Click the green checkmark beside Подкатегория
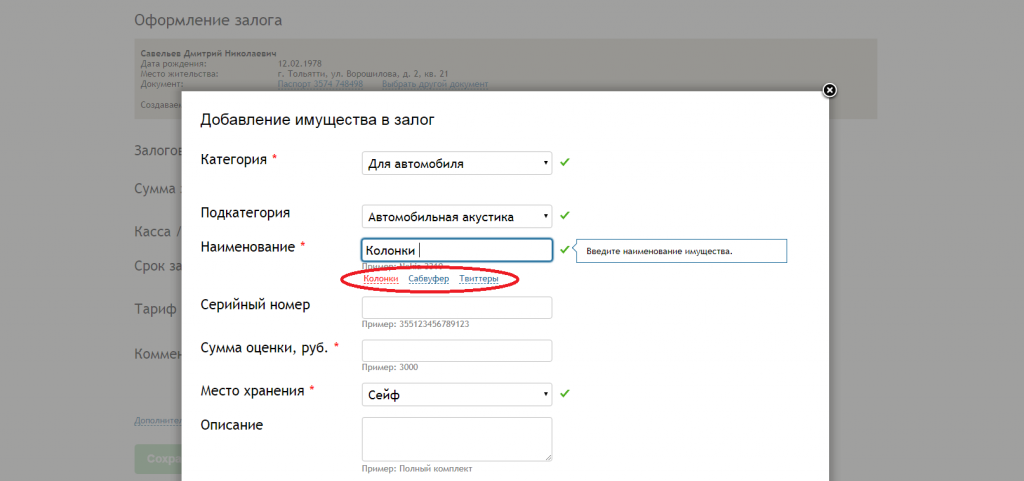Screen dimensions: 1024x481 click(x=565, y=215)
